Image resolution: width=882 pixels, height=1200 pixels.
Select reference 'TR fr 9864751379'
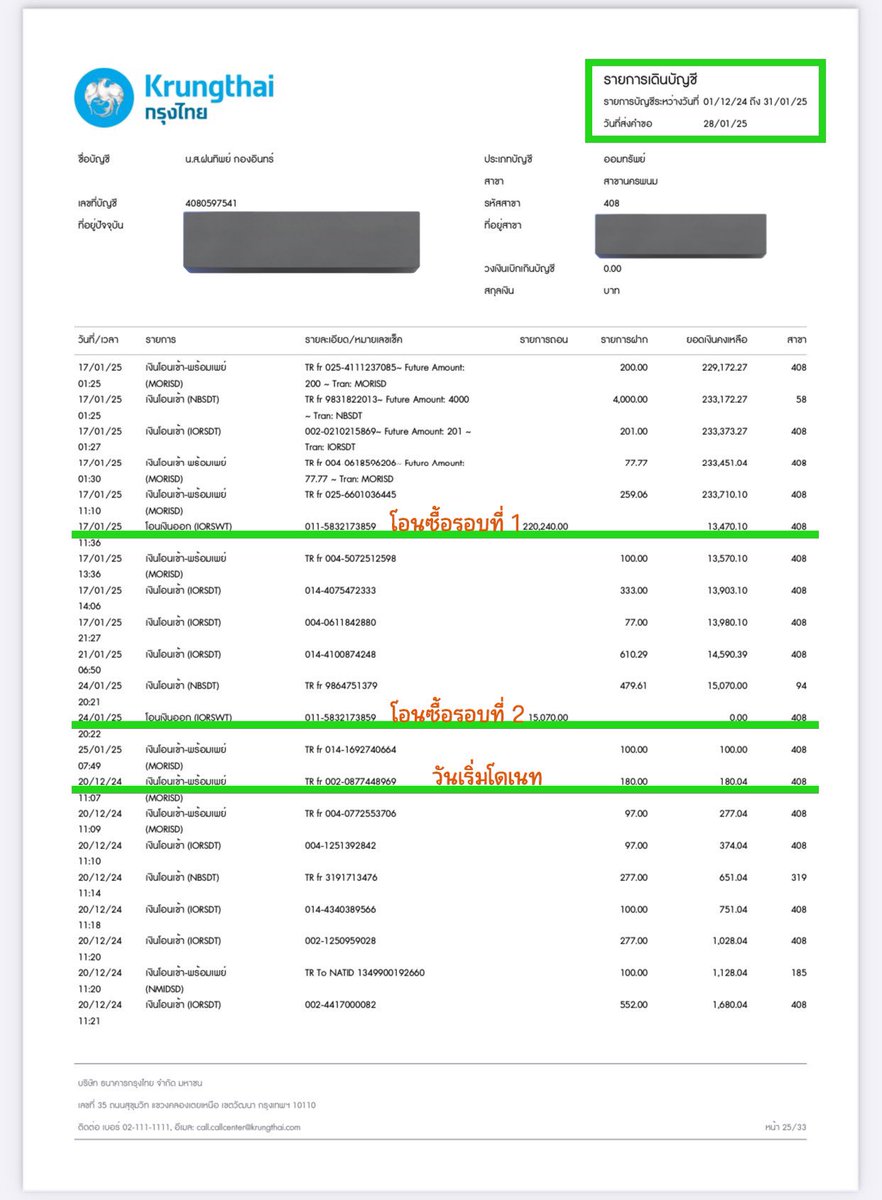click(342, 686)
